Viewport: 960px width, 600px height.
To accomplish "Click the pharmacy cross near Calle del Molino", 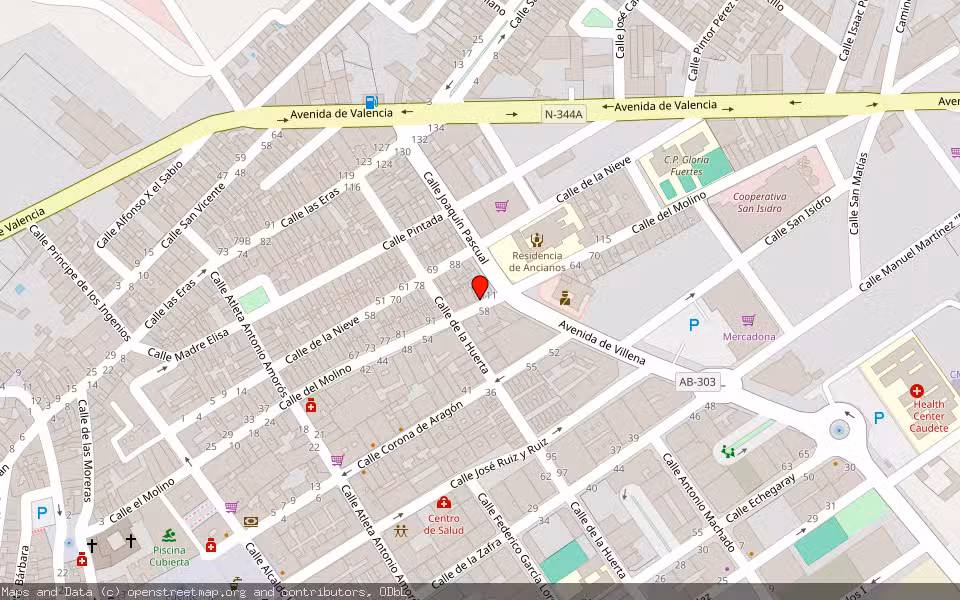I will [x=311, y=406].
